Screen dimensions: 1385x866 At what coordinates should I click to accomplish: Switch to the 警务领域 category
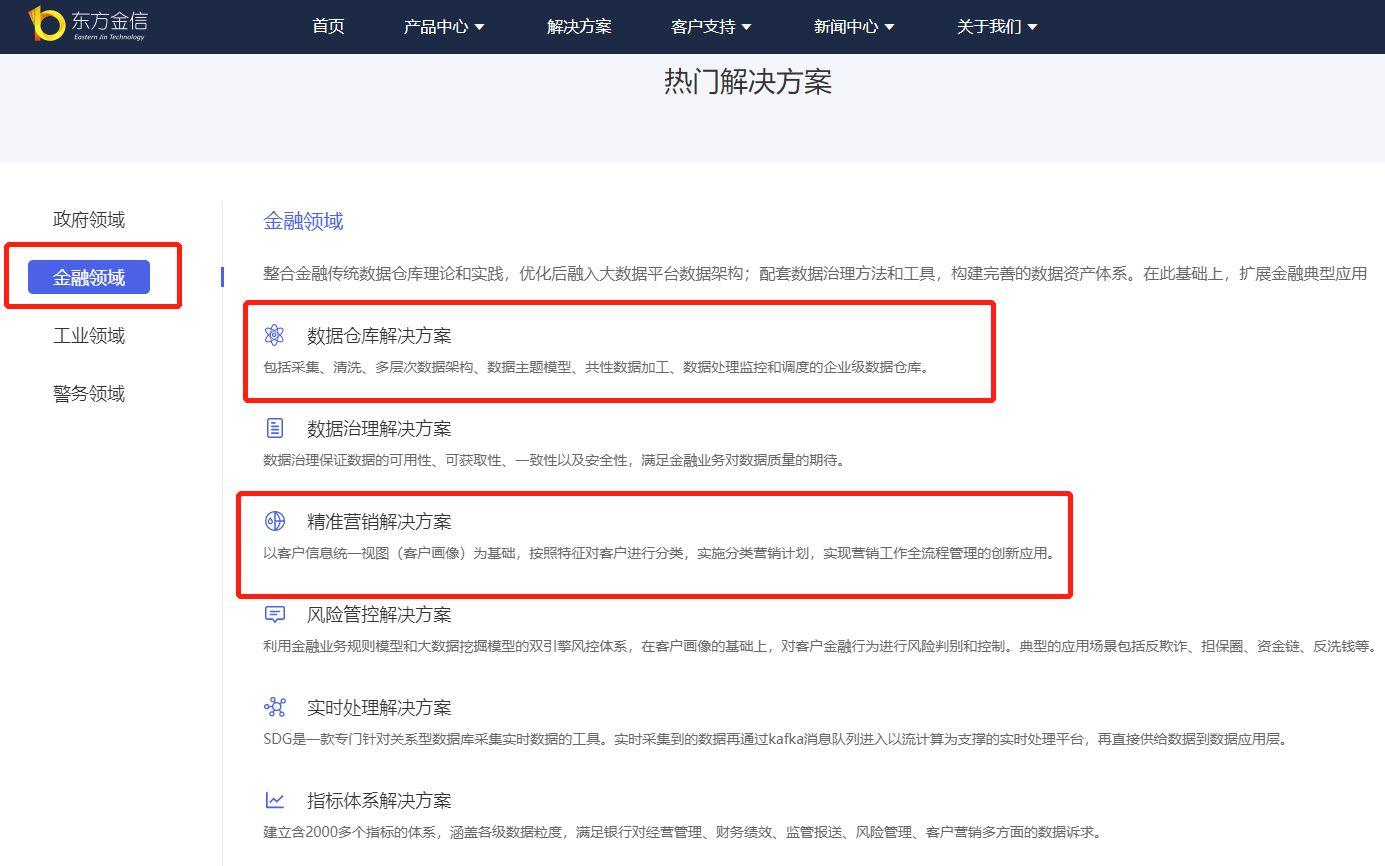click(x=88, y=393)
